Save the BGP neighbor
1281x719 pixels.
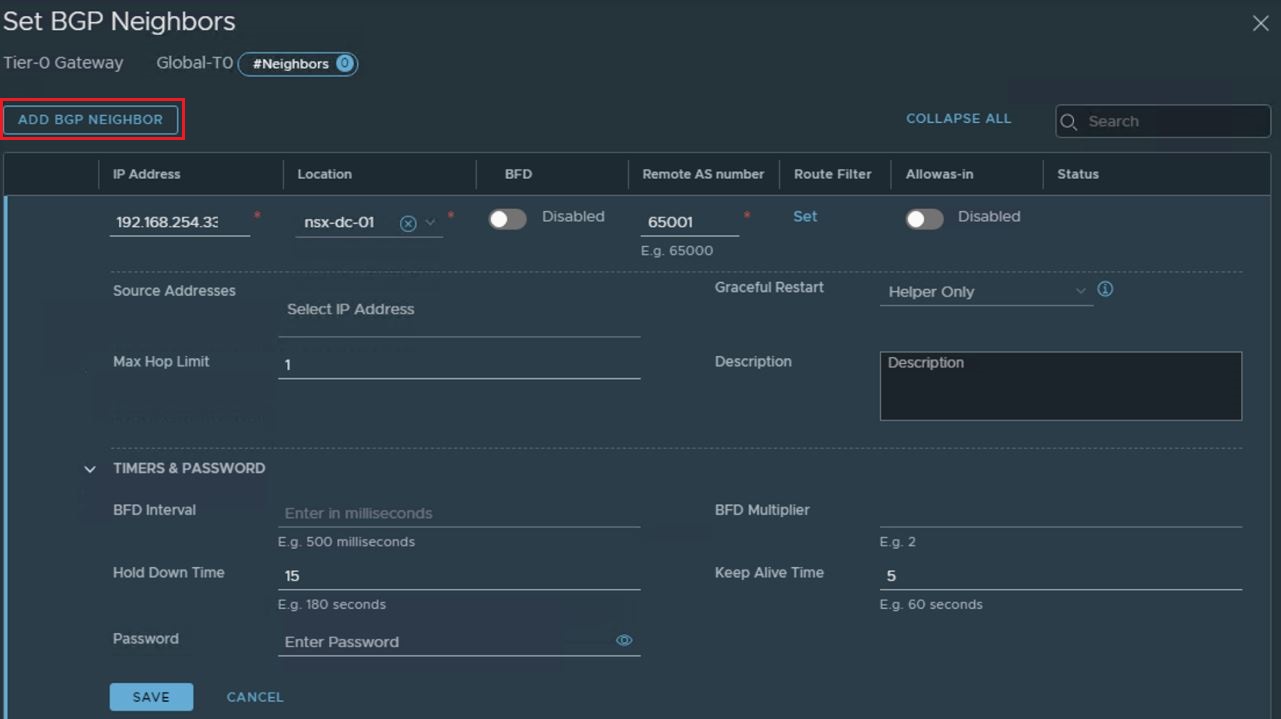[x=151, y=697]
